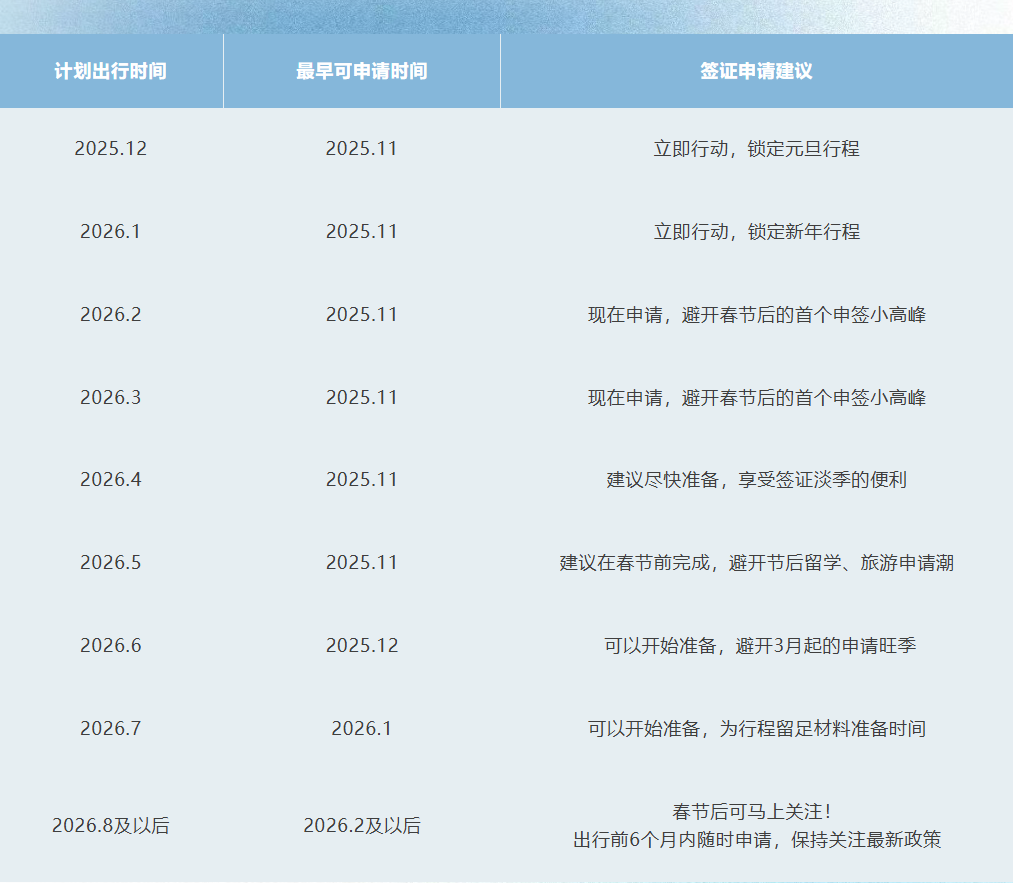This screenshot has width=1013, height=883.
Task: Select the 2026.2及以后 cell
Action: point(362,827)
